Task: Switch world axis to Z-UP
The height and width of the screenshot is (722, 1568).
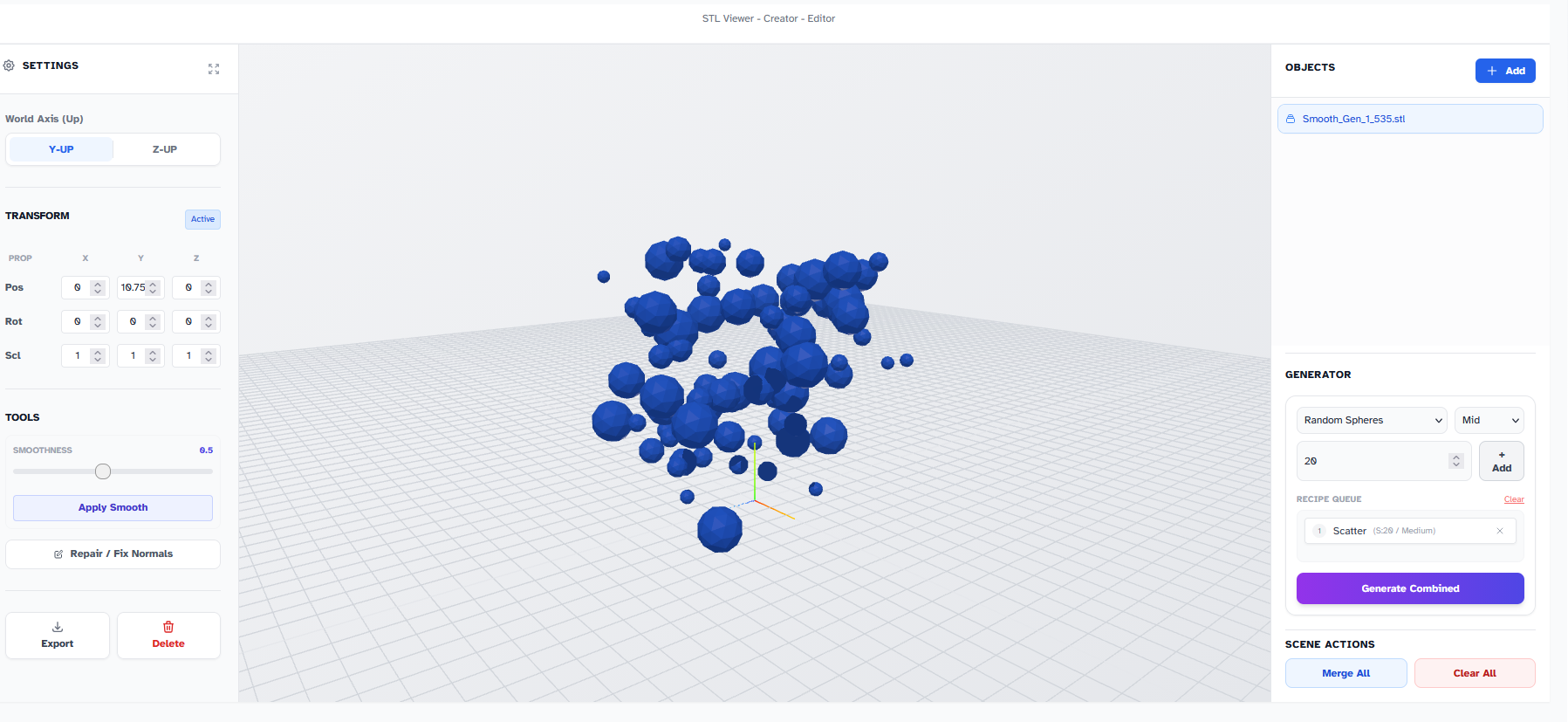Action: coord(165,149)
